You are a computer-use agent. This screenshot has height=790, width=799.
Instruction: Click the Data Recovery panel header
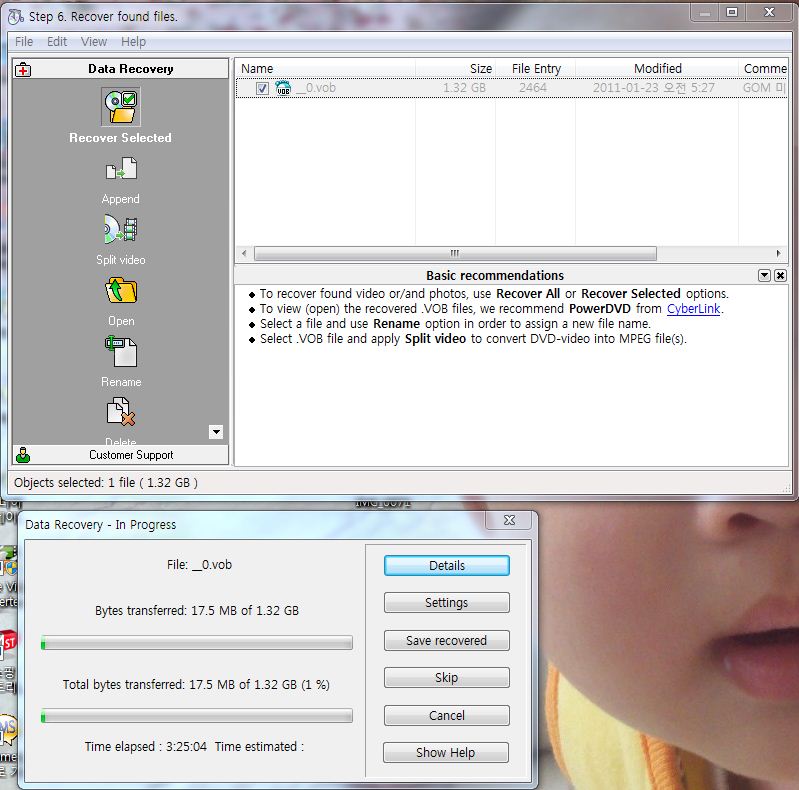(121, 69)
